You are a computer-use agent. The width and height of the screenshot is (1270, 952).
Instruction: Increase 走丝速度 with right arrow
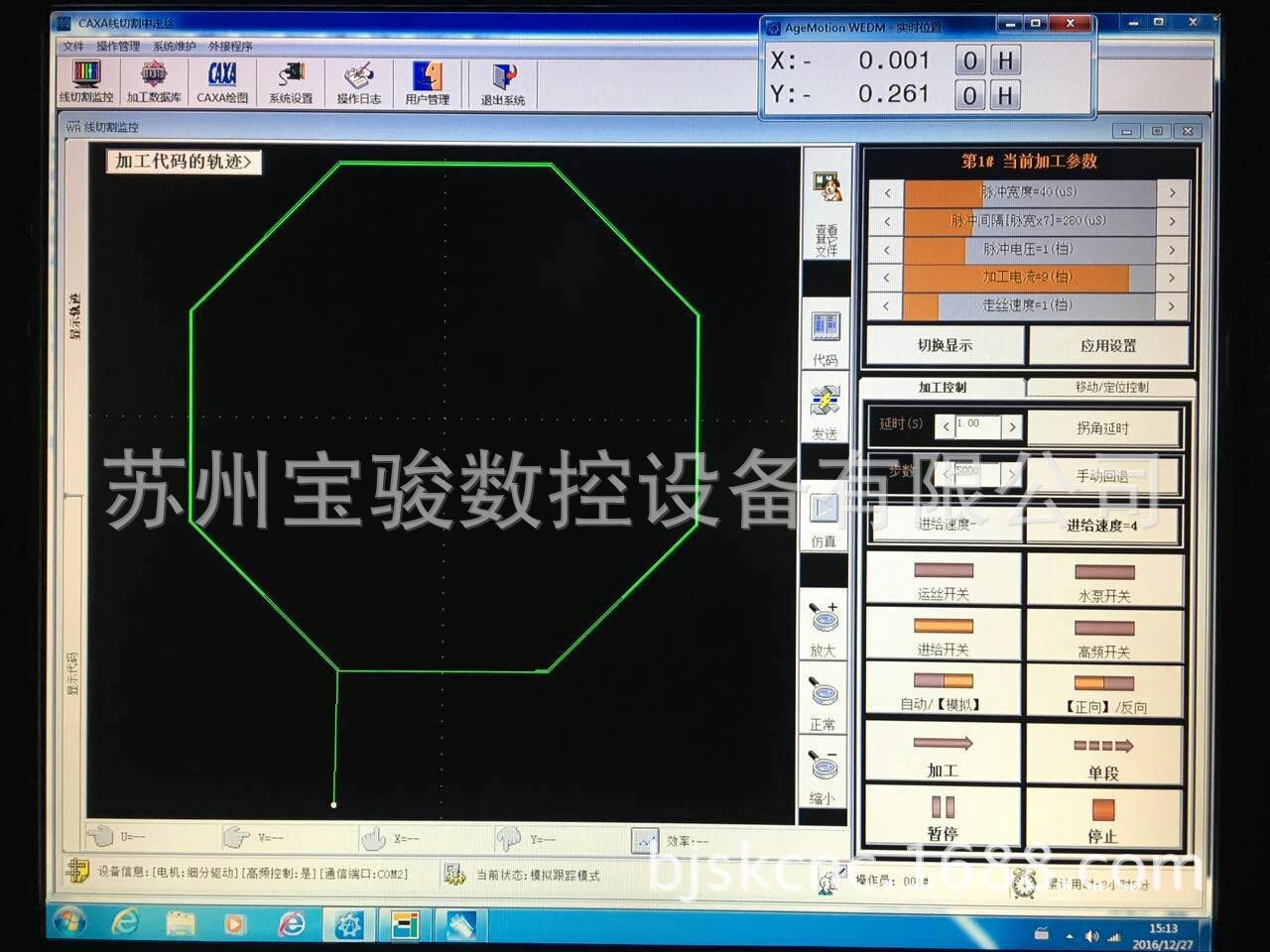[1172, 306]
